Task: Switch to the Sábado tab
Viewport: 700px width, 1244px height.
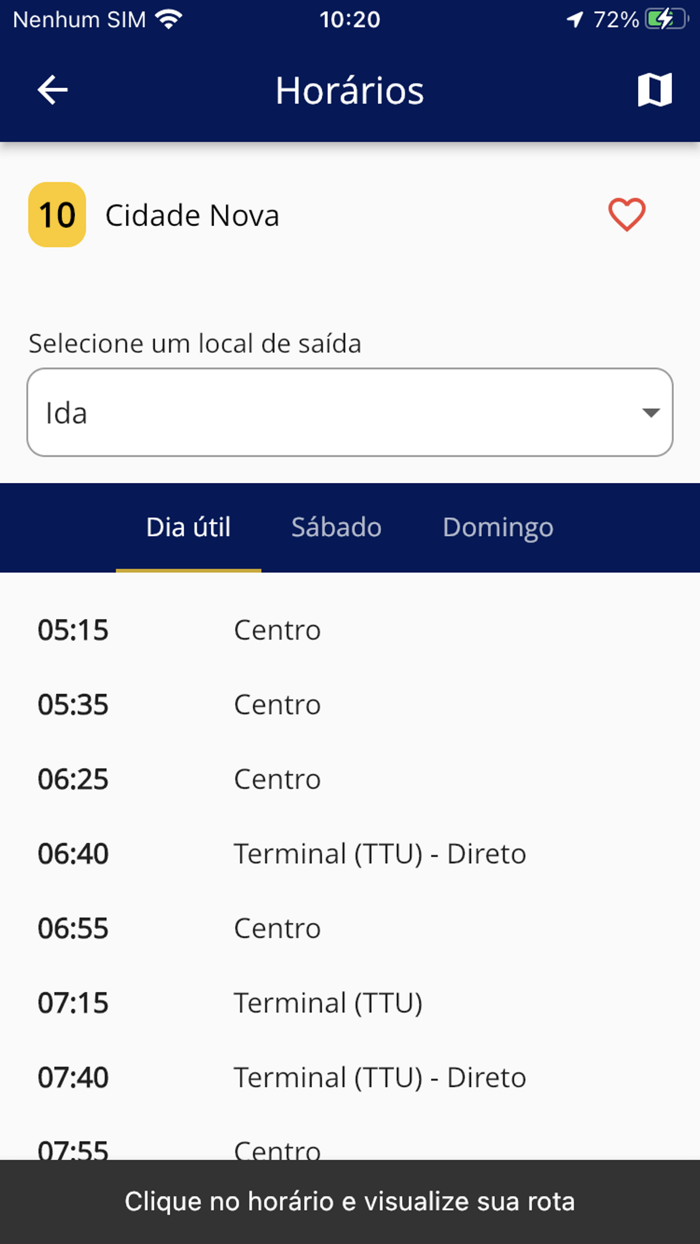Action: [x=336, y=527]
